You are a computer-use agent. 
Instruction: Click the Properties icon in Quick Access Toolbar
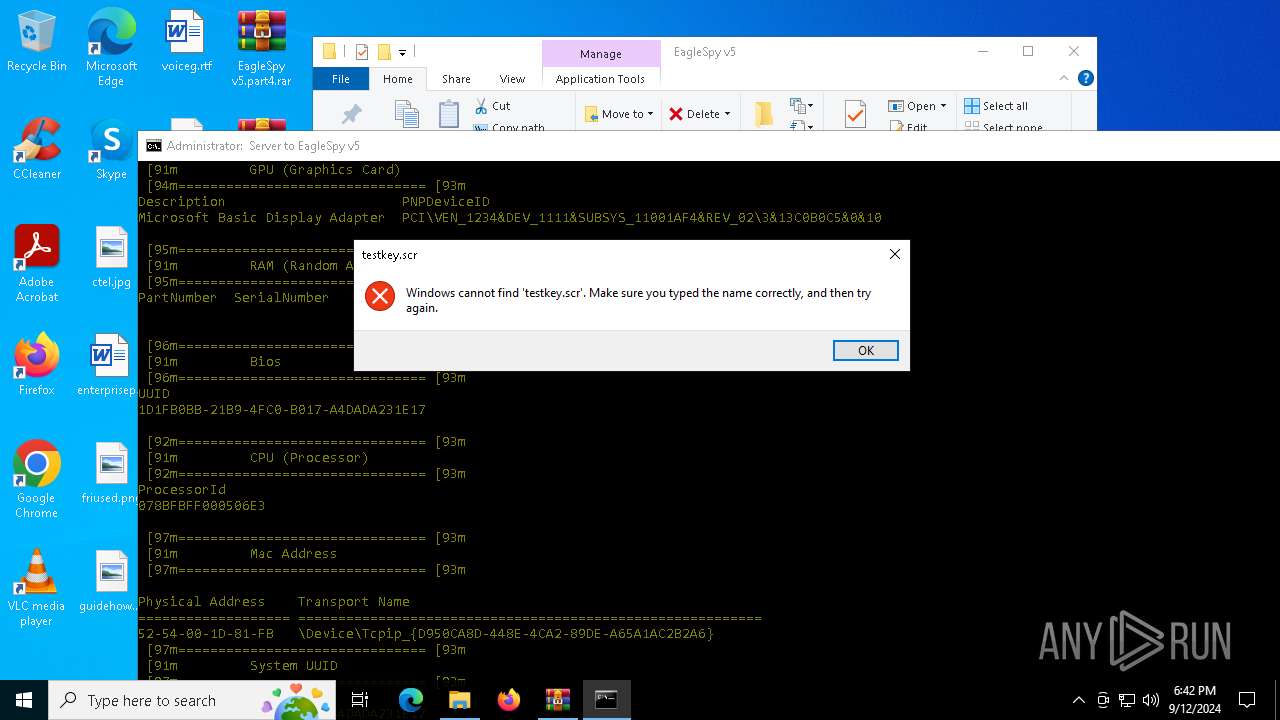coord(362,52)
